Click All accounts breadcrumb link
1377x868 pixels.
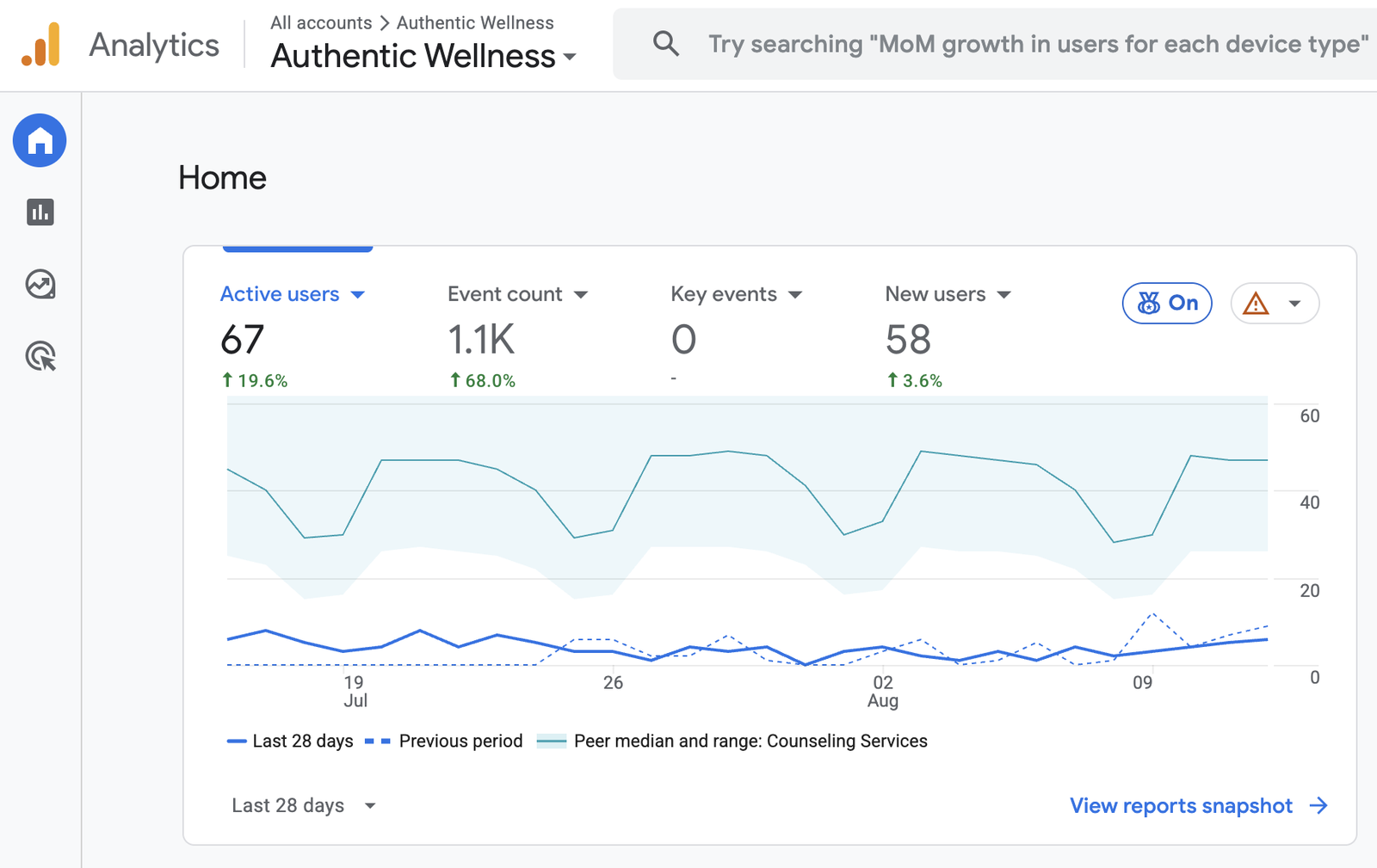coord(321,23)
